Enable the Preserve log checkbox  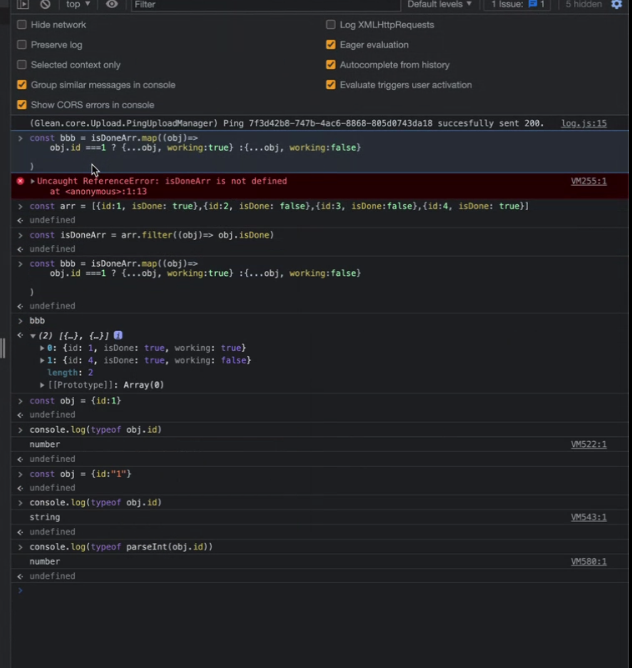pyautogui.click(x=22, y=45)
